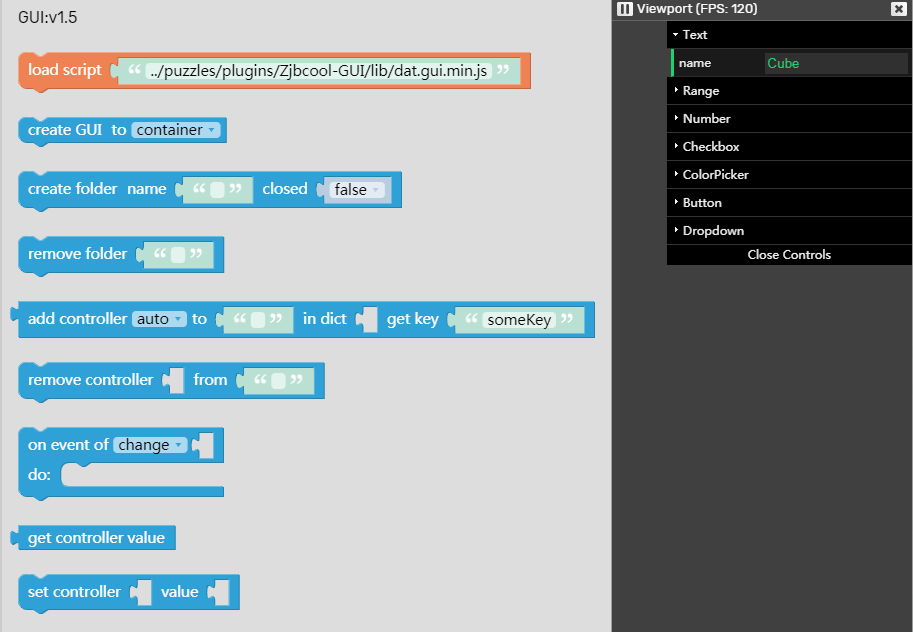Expand the Number folder
The width and height of the screenshot is (913, 632).
(789, 118)
